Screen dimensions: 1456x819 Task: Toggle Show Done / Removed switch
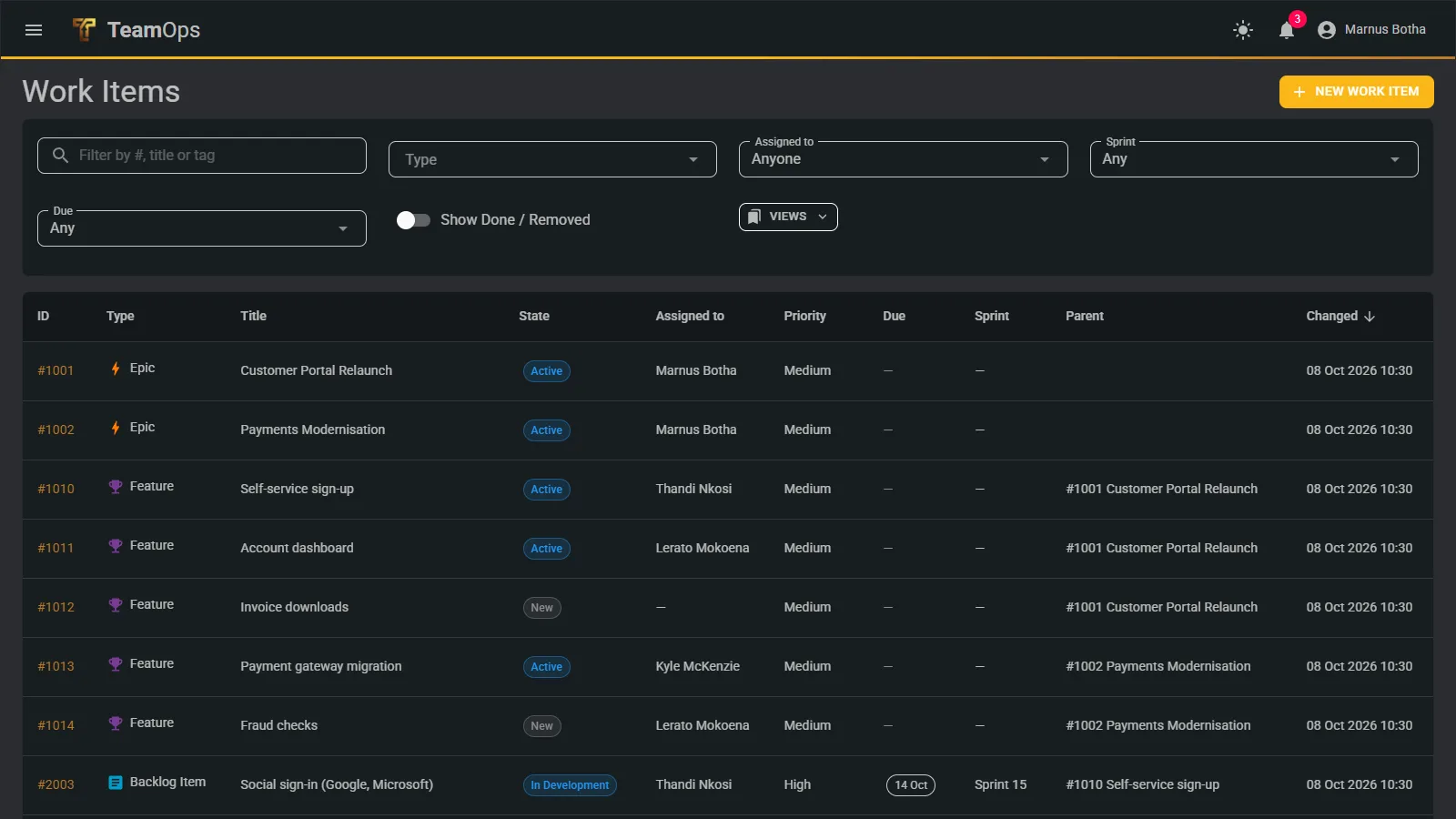coord(413,220)
